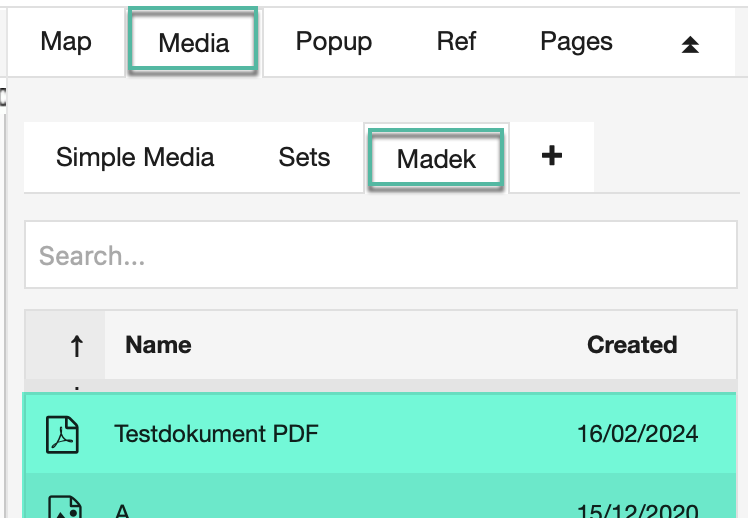
Task: Sort the list by the Name column
Action: point(158,345)
